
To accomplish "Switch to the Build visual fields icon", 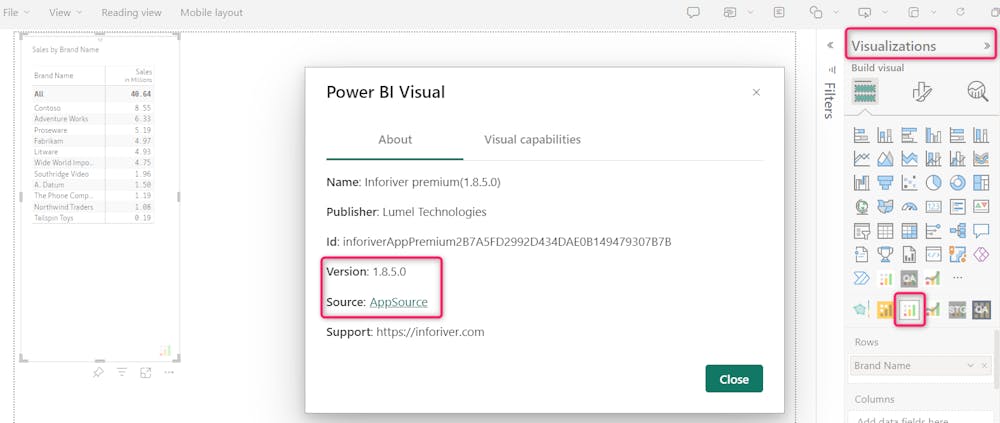I will point(865,92).
